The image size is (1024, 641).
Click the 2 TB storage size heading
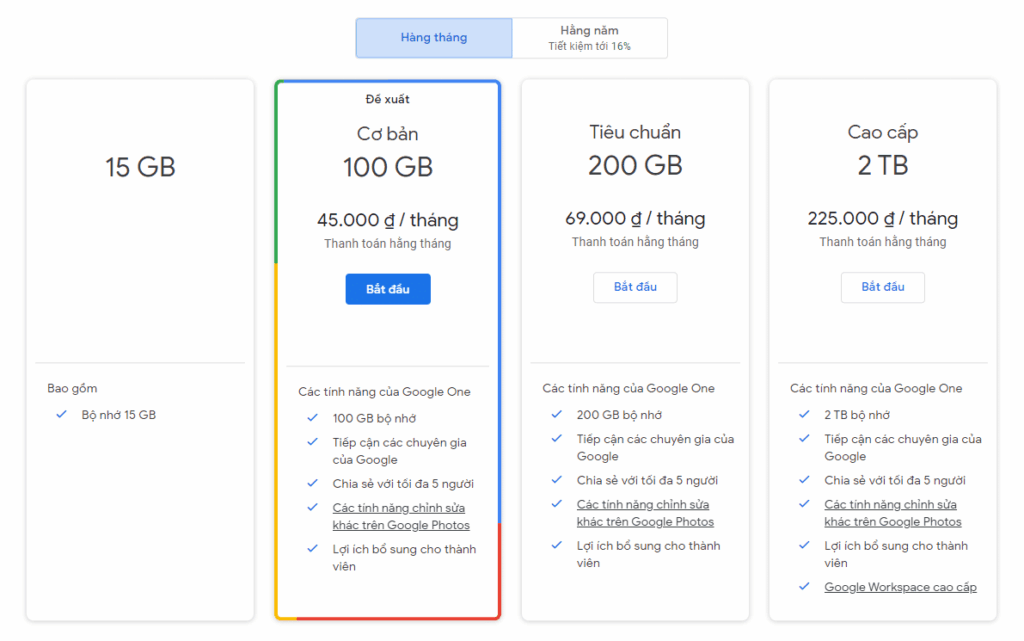(x=883, y=165)
